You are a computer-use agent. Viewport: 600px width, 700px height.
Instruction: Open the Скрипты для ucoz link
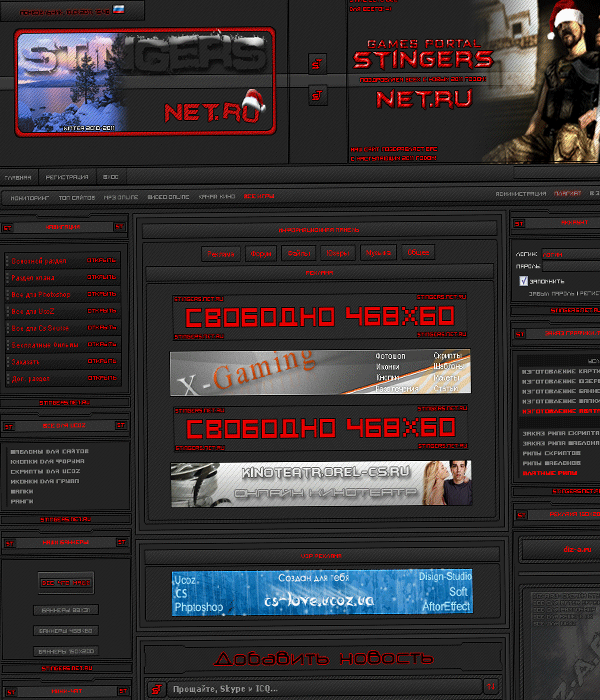[x=45, y=471]
